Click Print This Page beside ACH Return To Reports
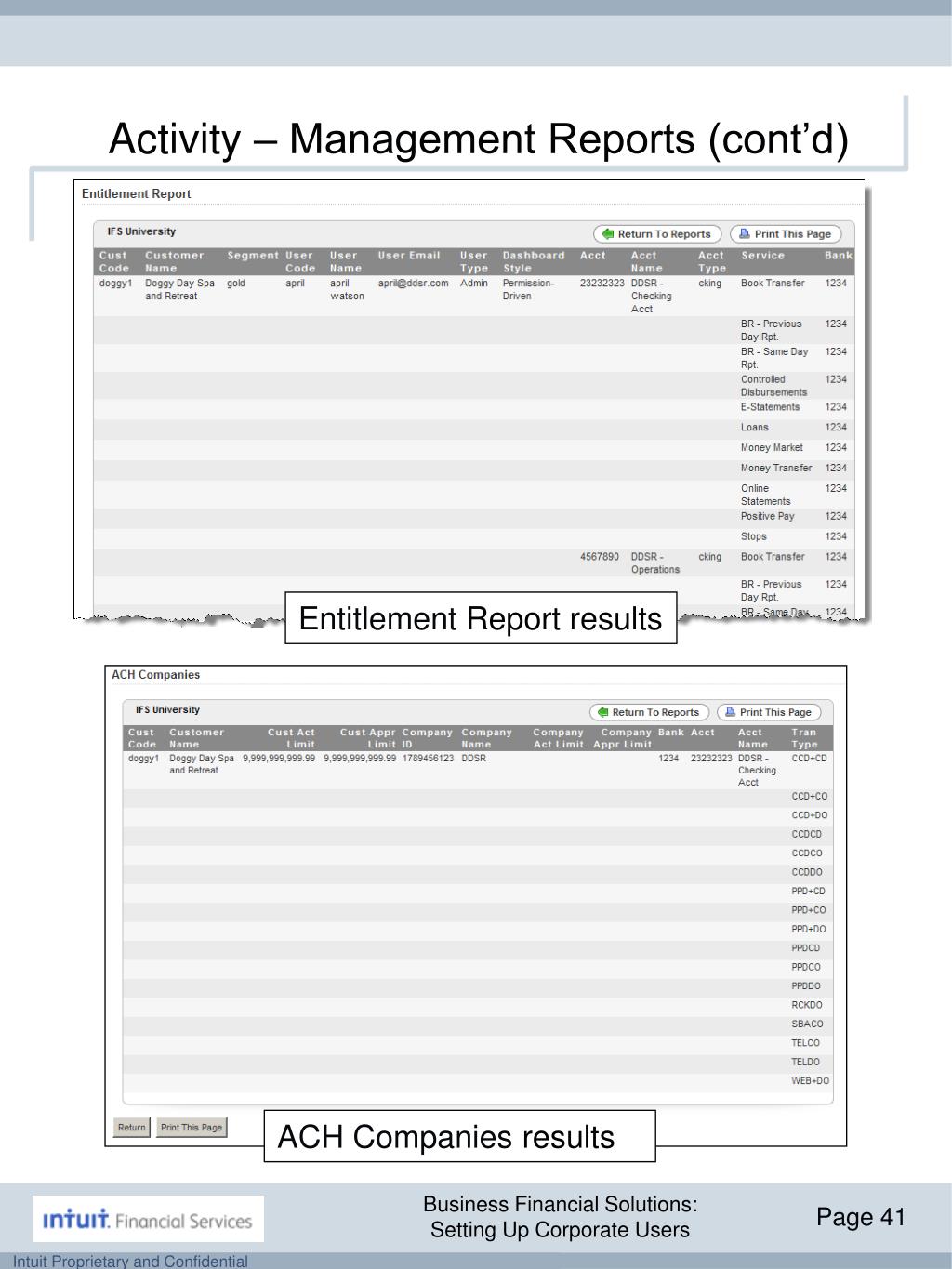 tap(768, 712)
